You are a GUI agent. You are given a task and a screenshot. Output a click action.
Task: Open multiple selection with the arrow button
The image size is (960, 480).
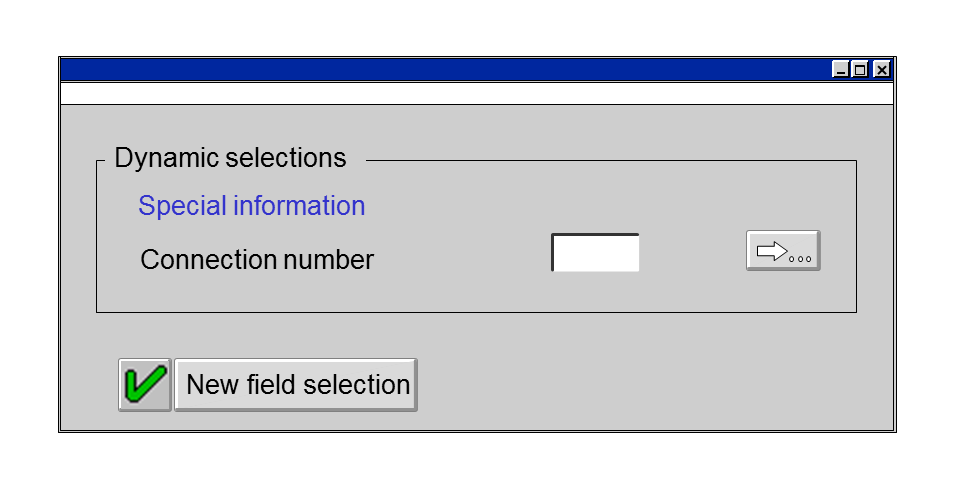783,251
